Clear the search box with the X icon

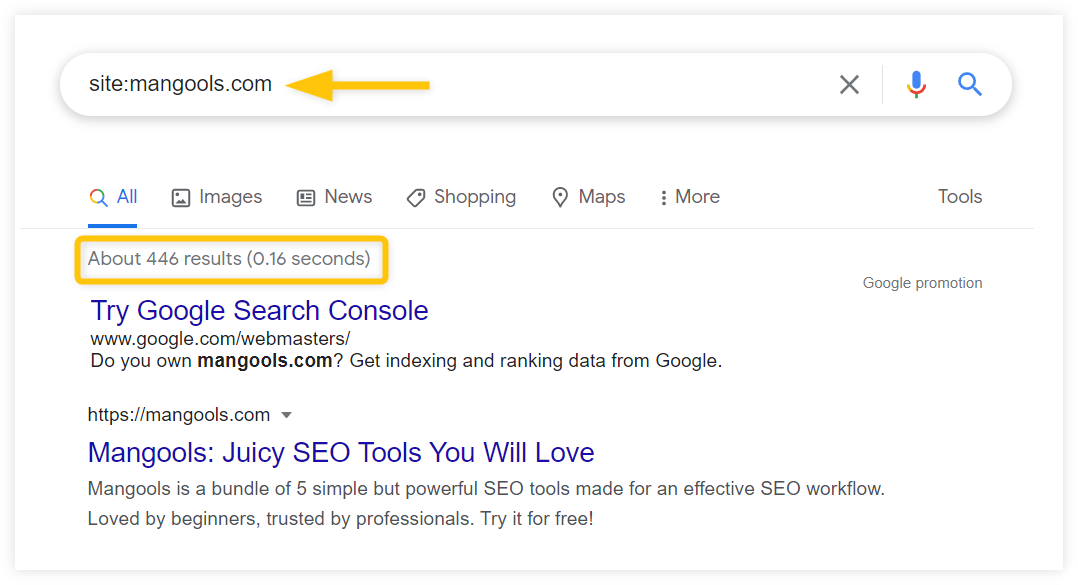pyautogui.click(x=849, y=85)
